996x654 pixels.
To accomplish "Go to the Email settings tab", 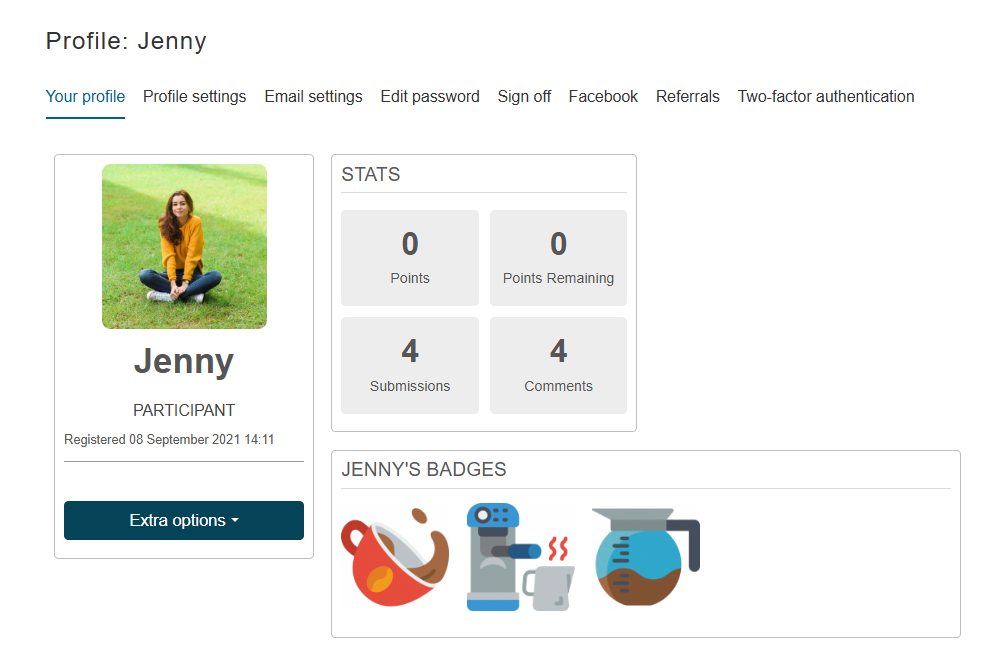I will (x=313, y=97).
